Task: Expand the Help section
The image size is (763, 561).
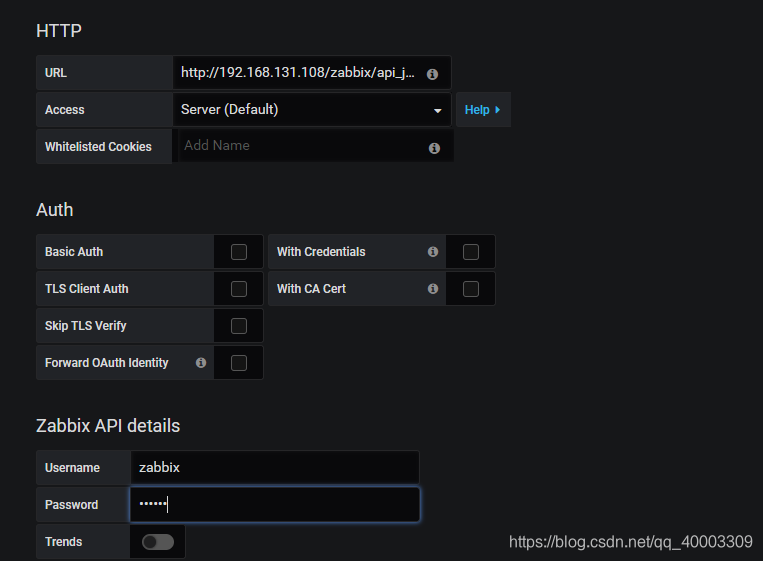Action: [x=483, y=110]
